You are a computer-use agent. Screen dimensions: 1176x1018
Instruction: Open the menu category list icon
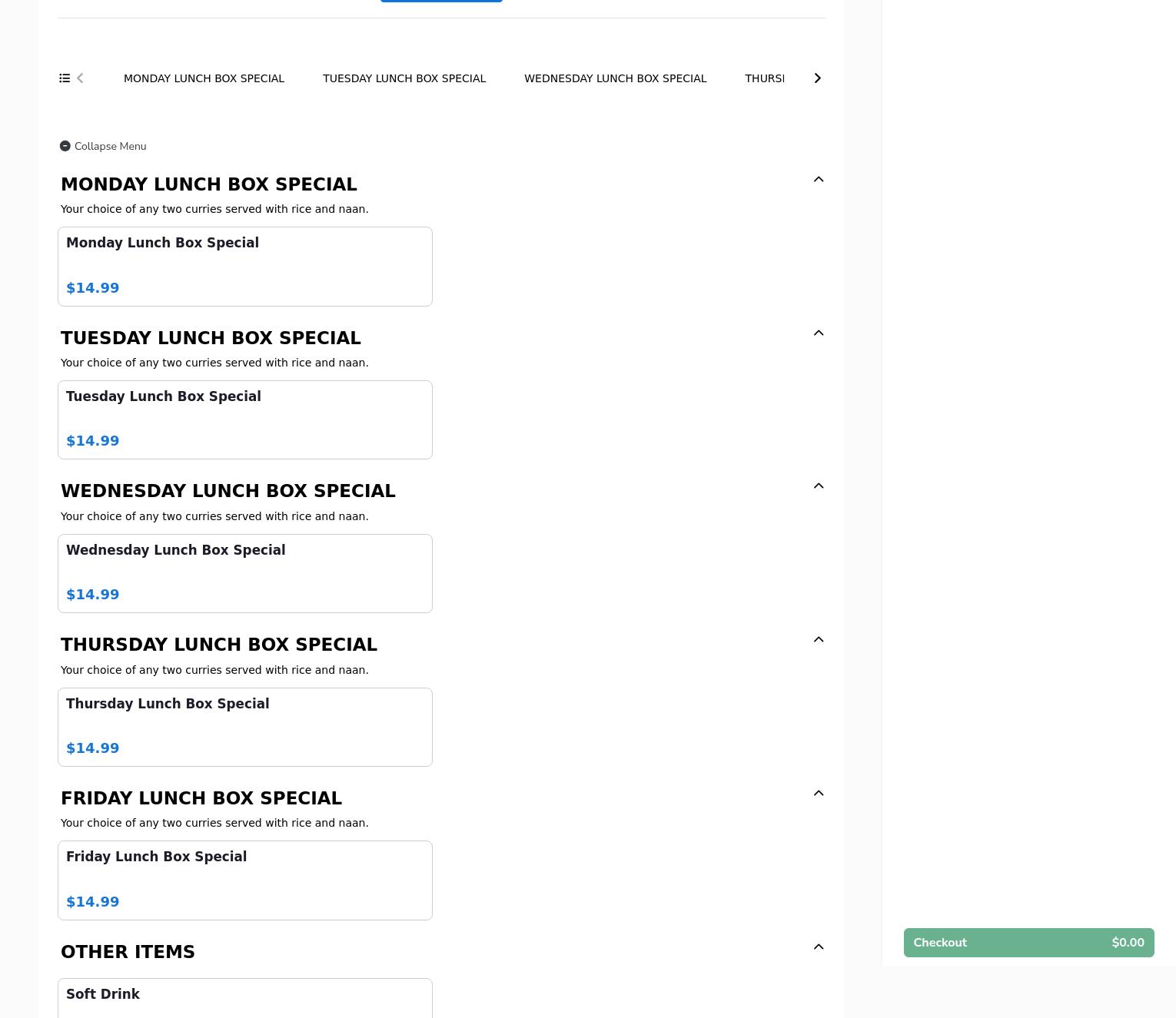coord(65,78)
